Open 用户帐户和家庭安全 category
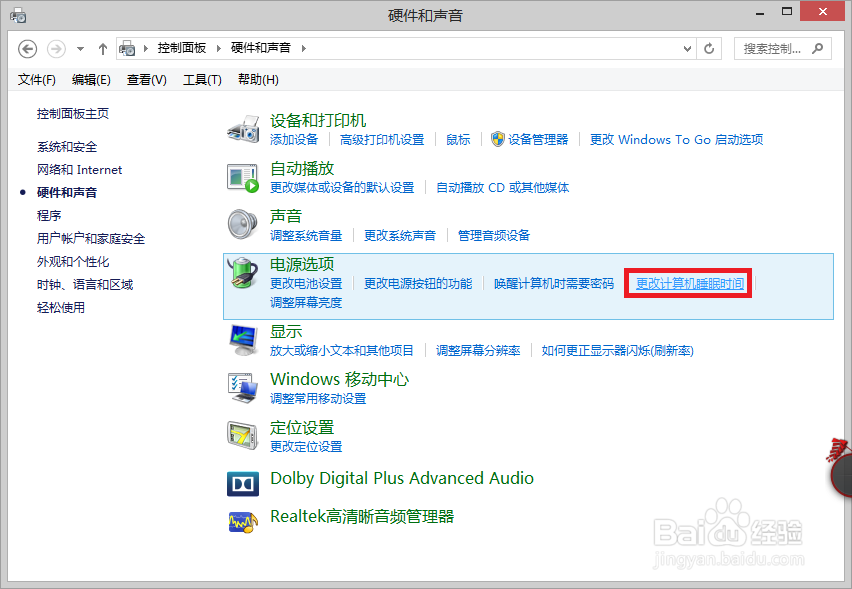 (91, 239)
